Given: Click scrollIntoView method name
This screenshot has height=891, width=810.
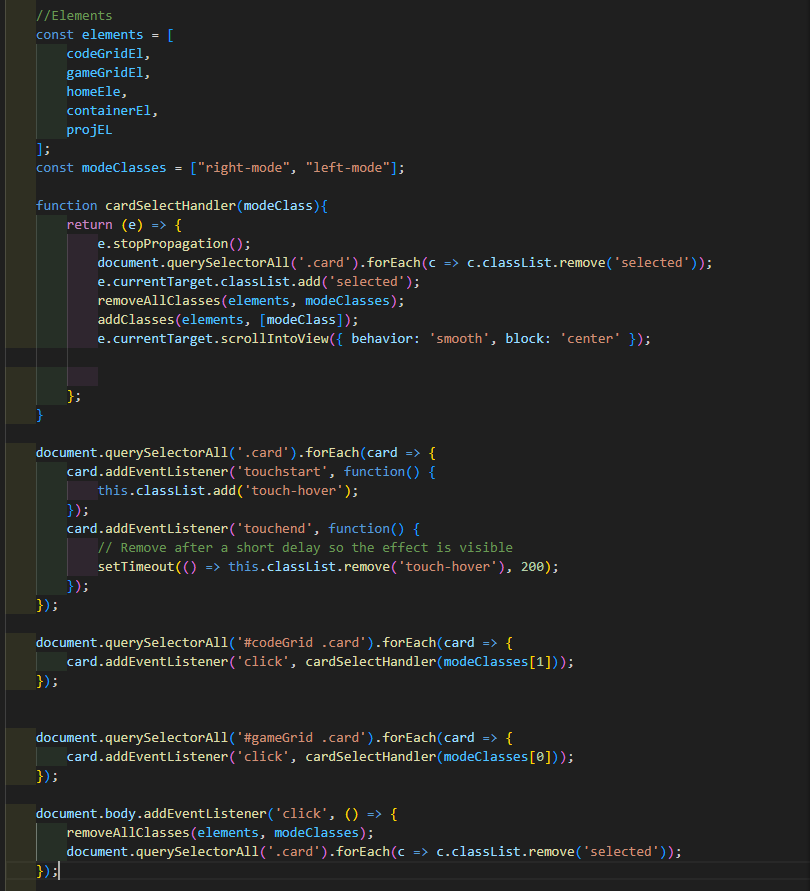Looking at the screenshot, I should pos(275,339).
